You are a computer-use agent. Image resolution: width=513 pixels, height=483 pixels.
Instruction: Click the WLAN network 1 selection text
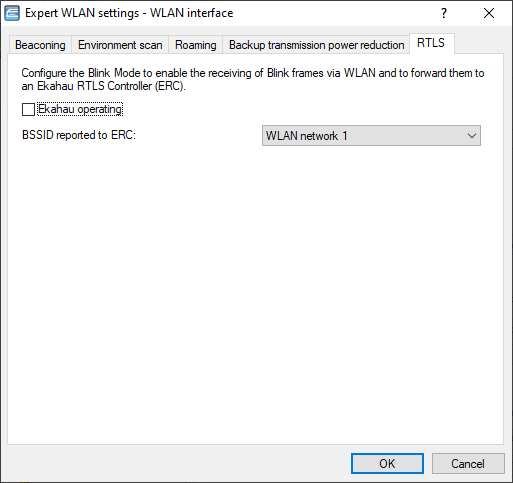tap(306, 136)
